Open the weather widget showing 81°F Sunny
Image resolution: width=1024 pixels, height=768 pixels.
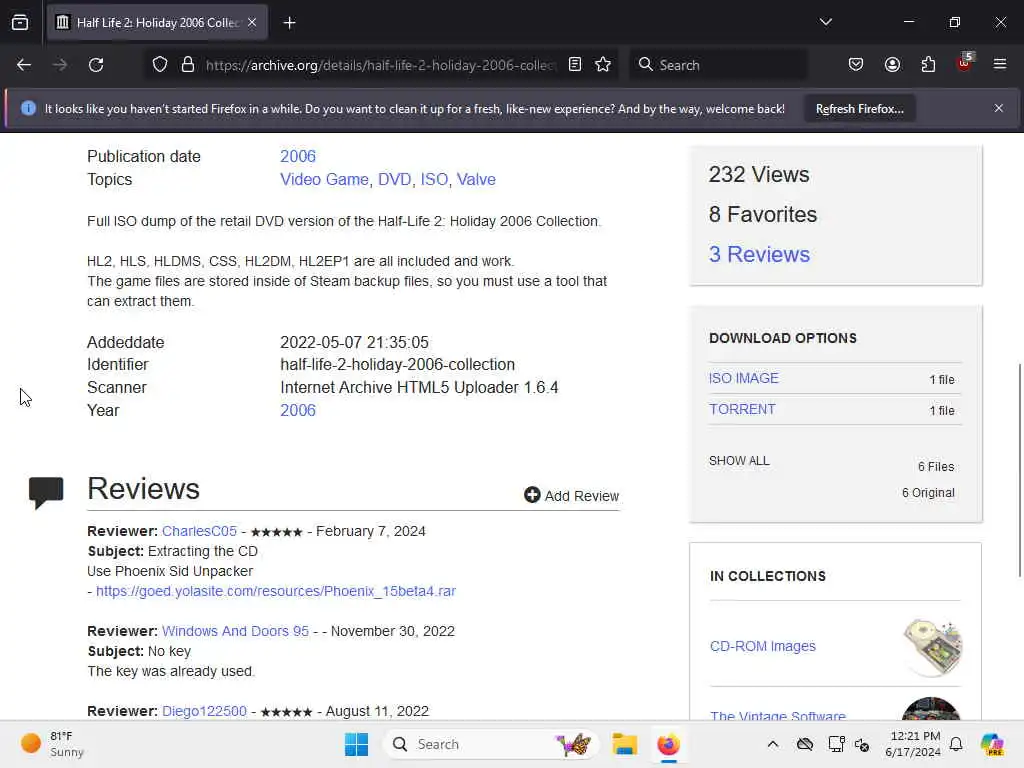point(52,744)
